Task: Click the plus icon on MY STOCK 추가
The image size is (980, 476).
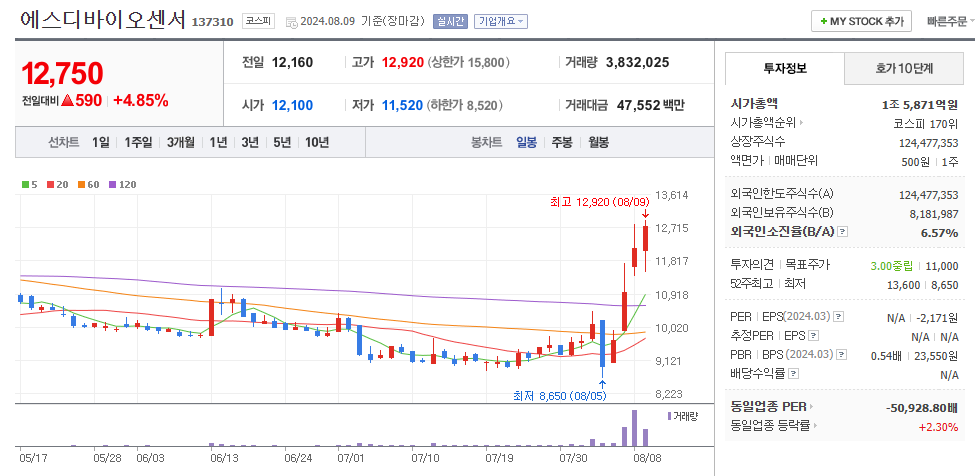Action: click(824, 21)
